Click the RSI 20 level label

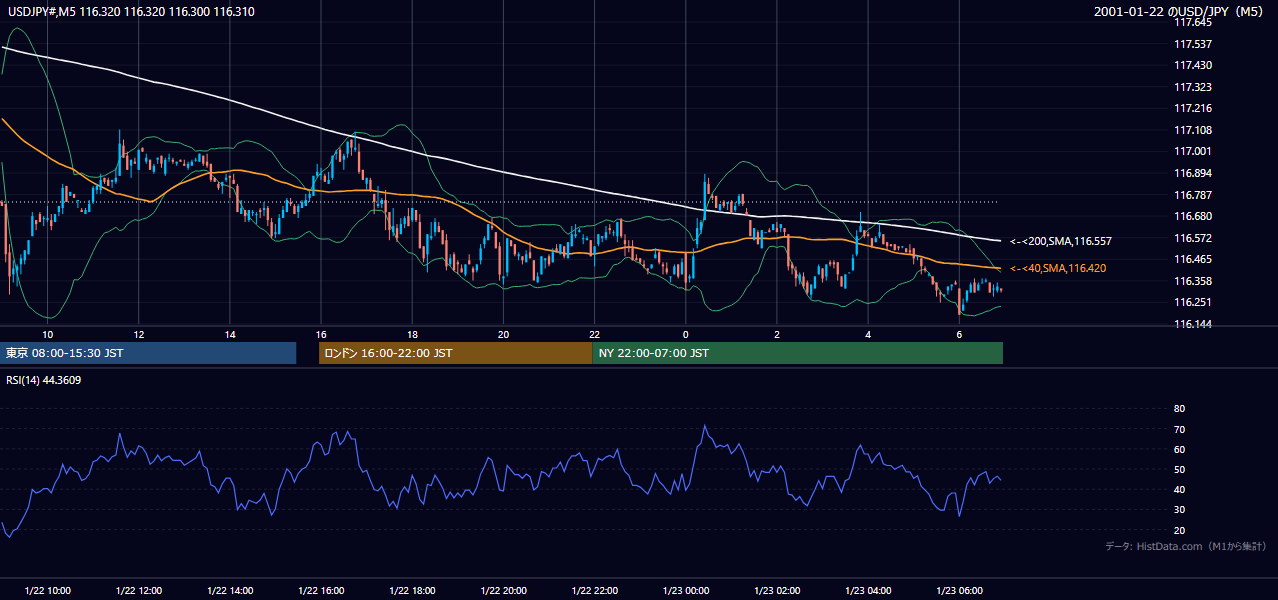(x=1179, y=530)
